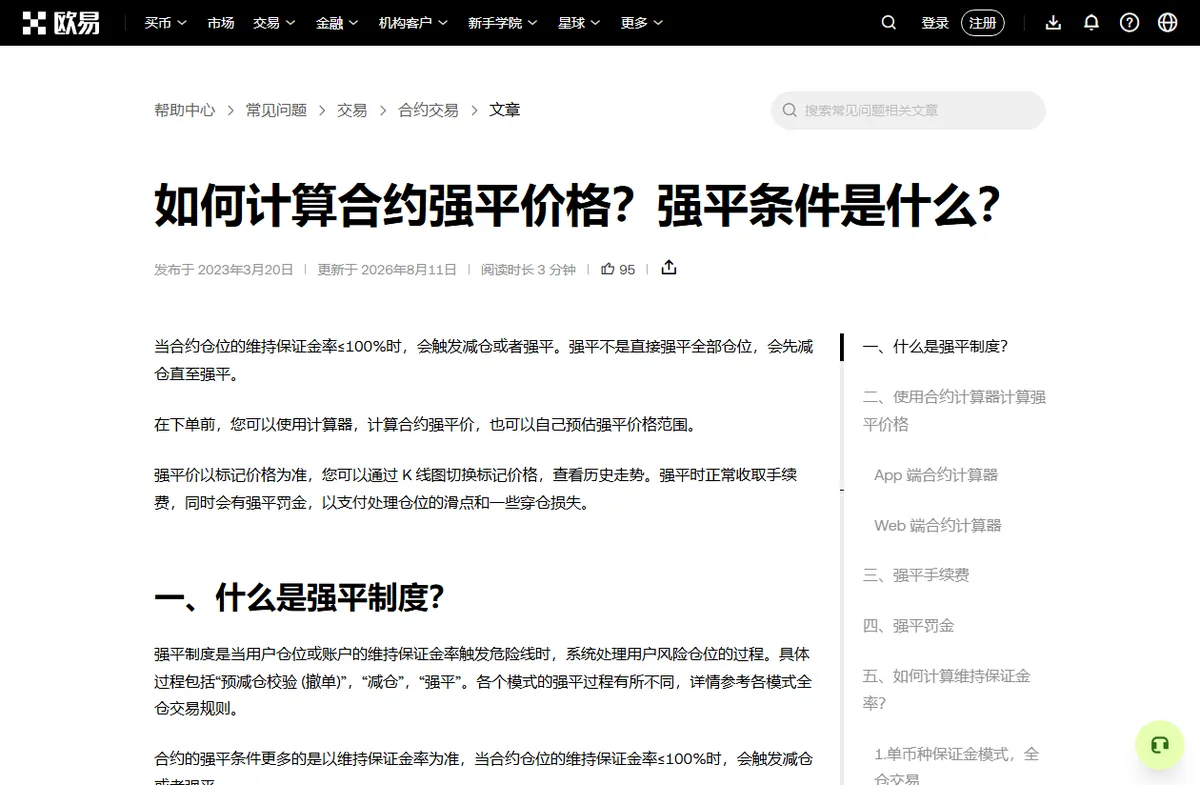The width and height of the screenshot is (1200, 785).
Task: Click the download app icon
Action: tap(1053, 23)
